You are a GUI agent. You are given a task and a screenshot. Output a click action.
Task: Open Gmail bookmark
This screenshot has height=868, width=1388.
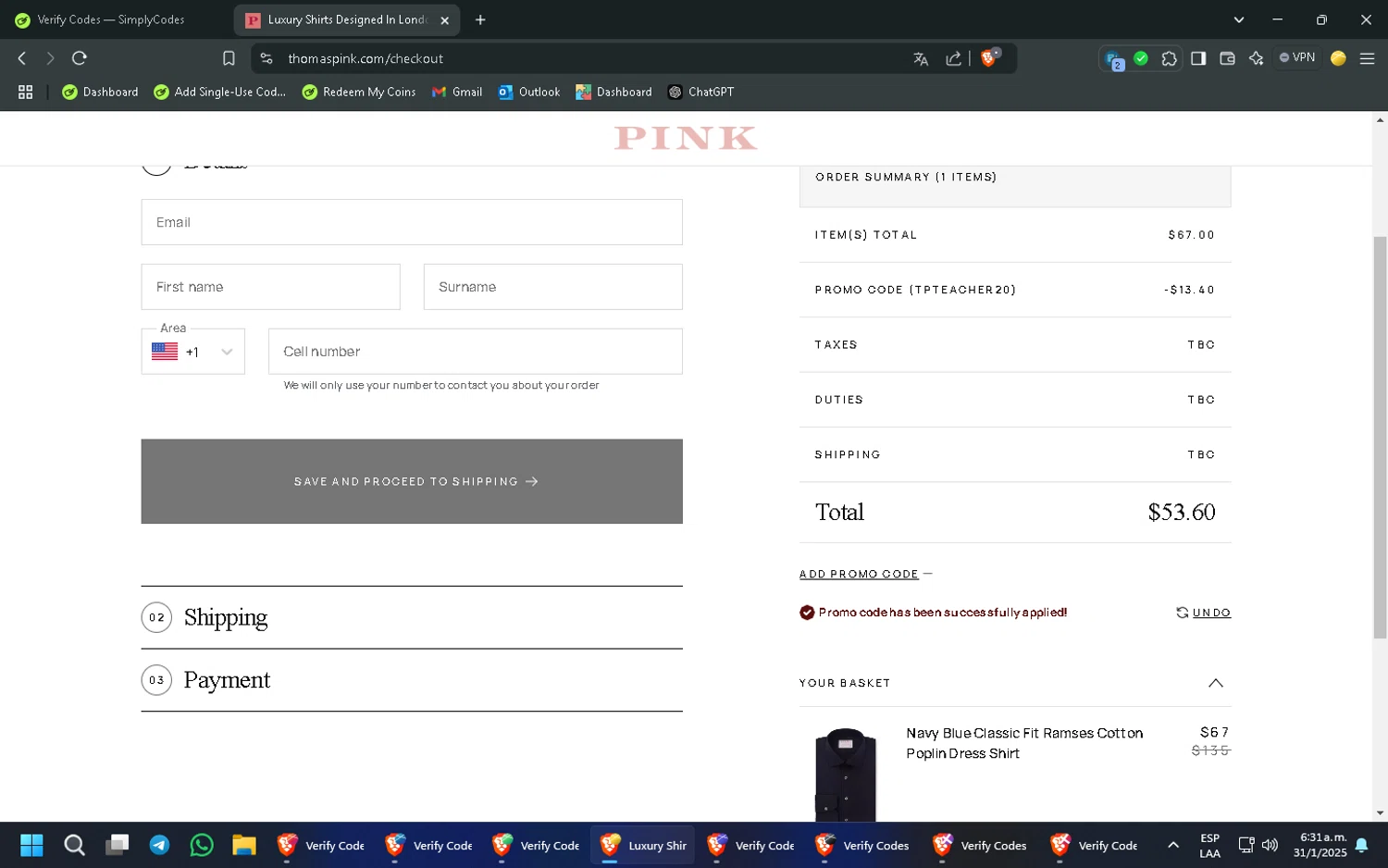point(457,92)
